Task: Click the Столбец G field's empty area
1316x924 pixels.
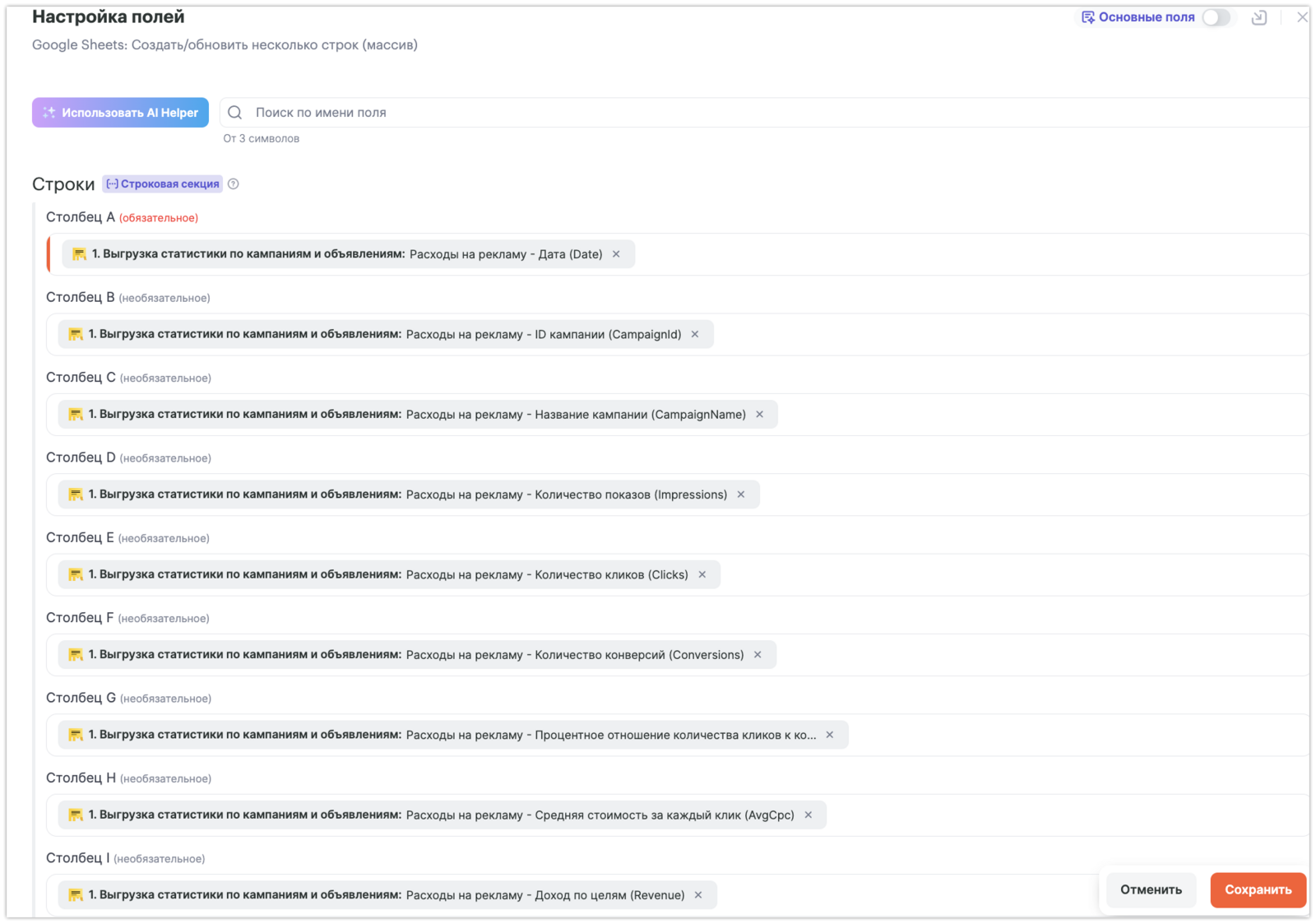Action: [x=1069, y=735]
